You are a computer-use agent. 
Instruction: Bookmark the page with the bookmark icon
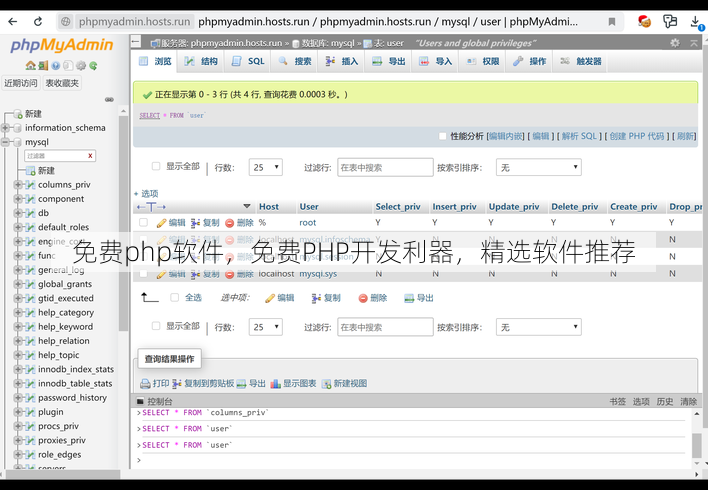612,22
